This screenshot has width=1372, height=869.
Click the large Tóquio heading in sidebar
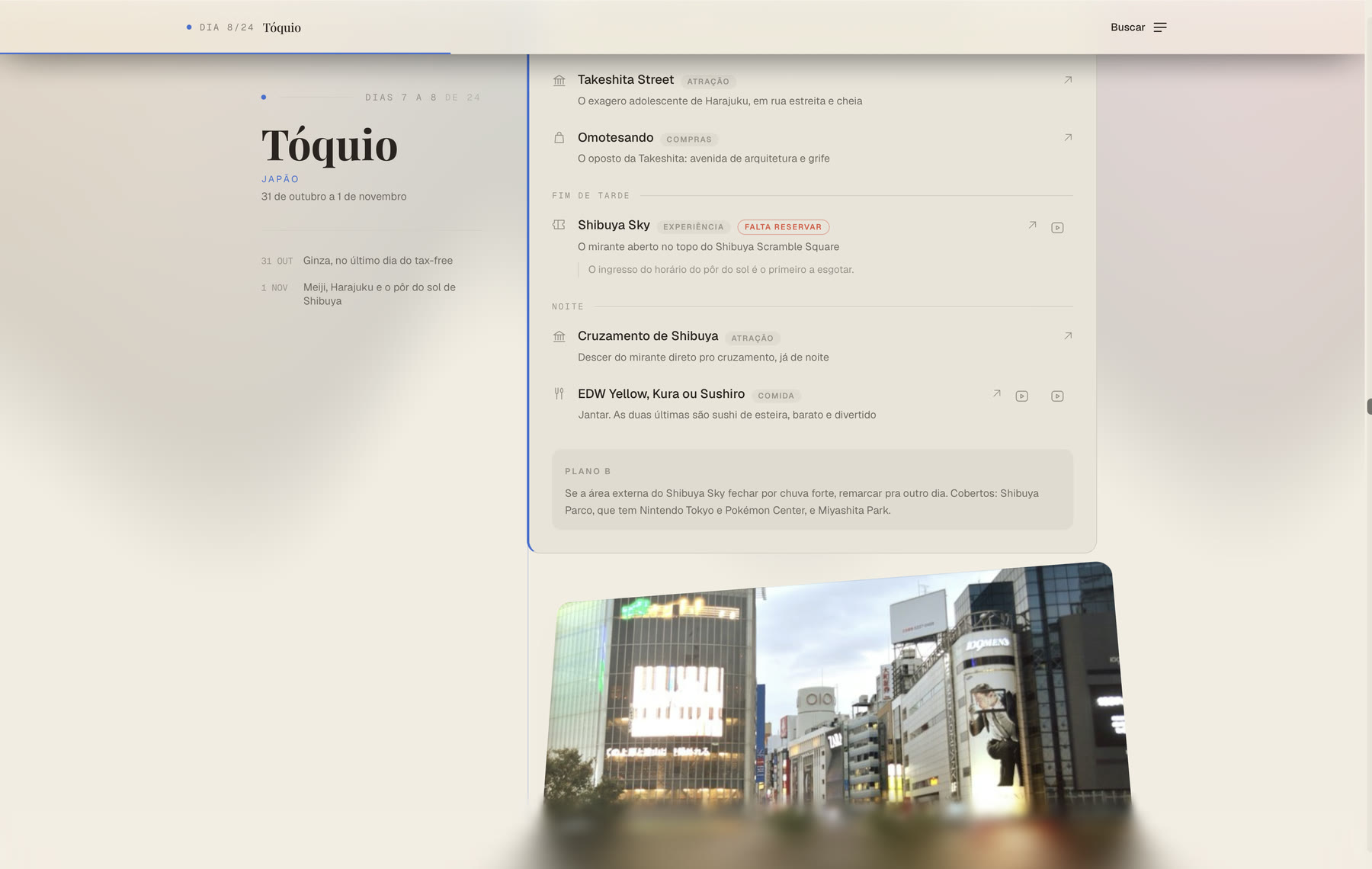[x=329, y=145]
